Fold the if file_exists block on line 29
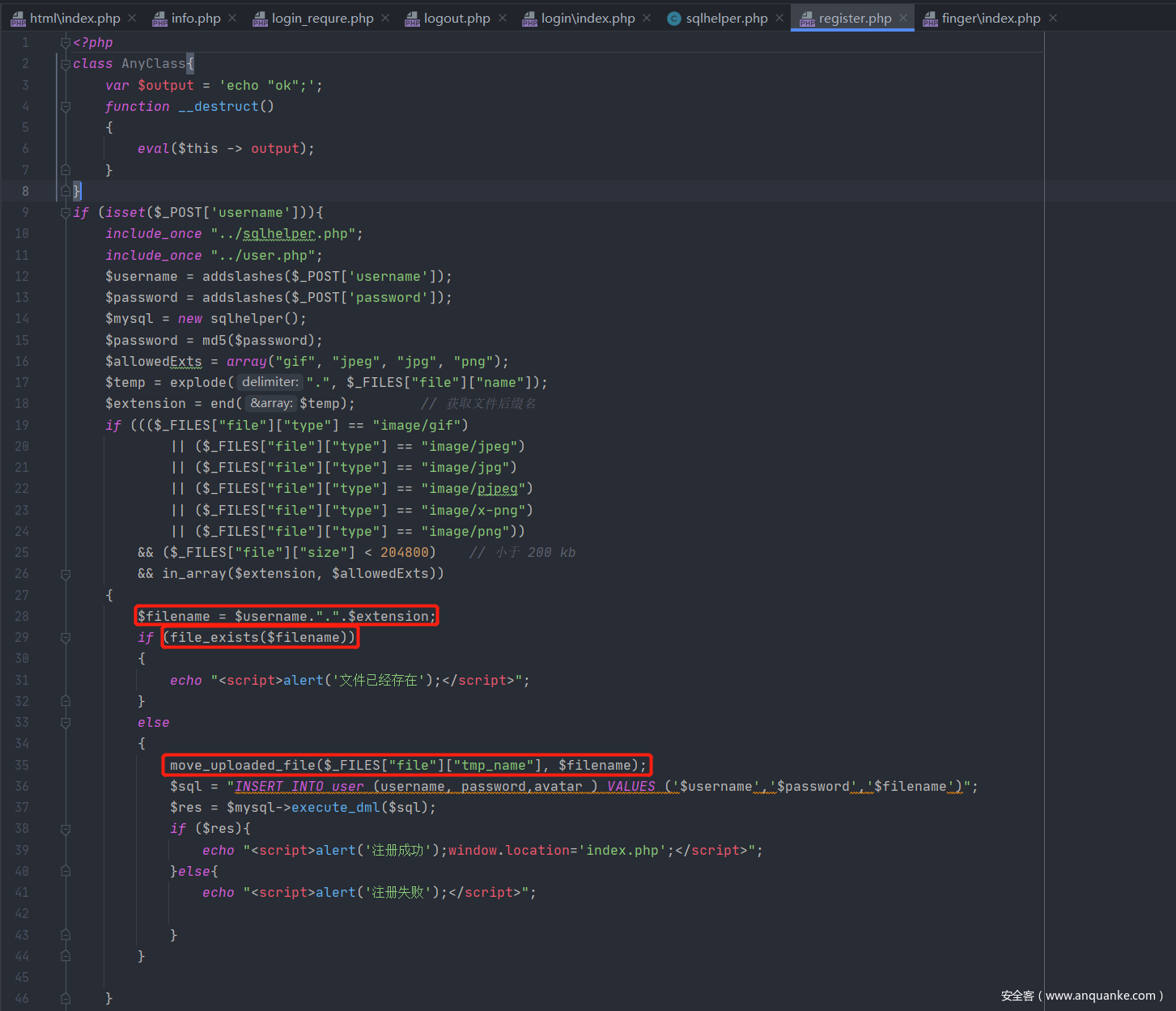 click(66, 638)
